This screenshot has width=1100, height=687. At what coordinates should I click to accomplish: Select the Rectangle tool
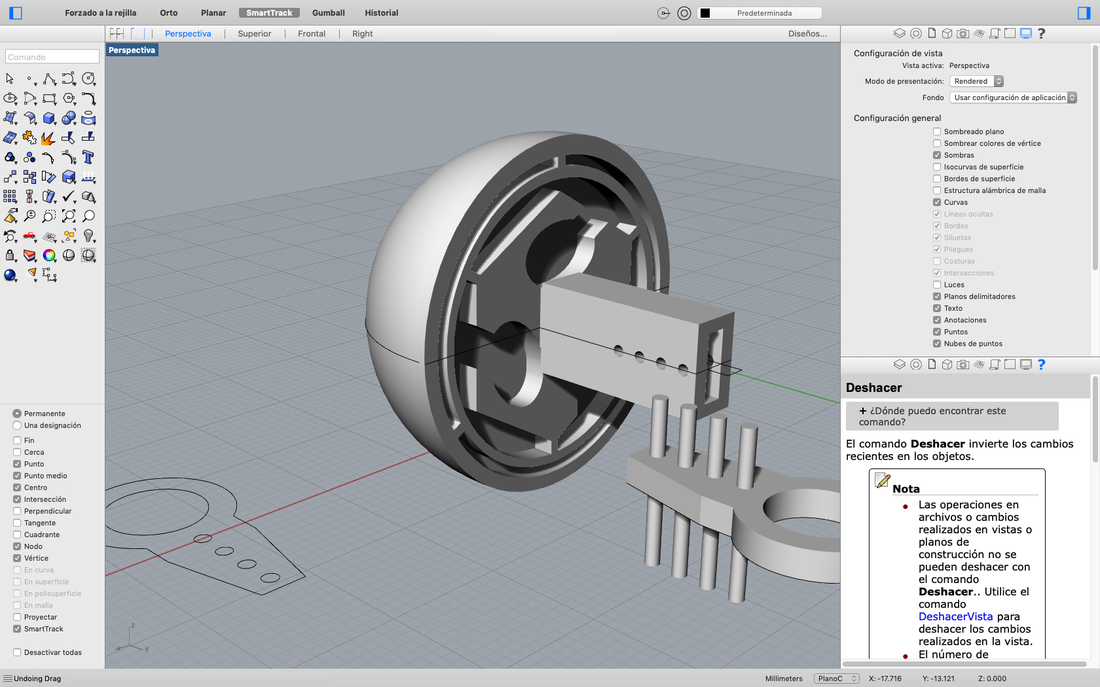49,98
